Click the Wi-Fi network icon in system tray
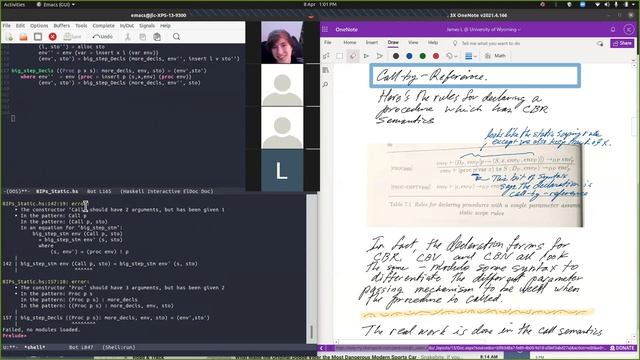Screen dimensions: 640x360 point(598,4)
